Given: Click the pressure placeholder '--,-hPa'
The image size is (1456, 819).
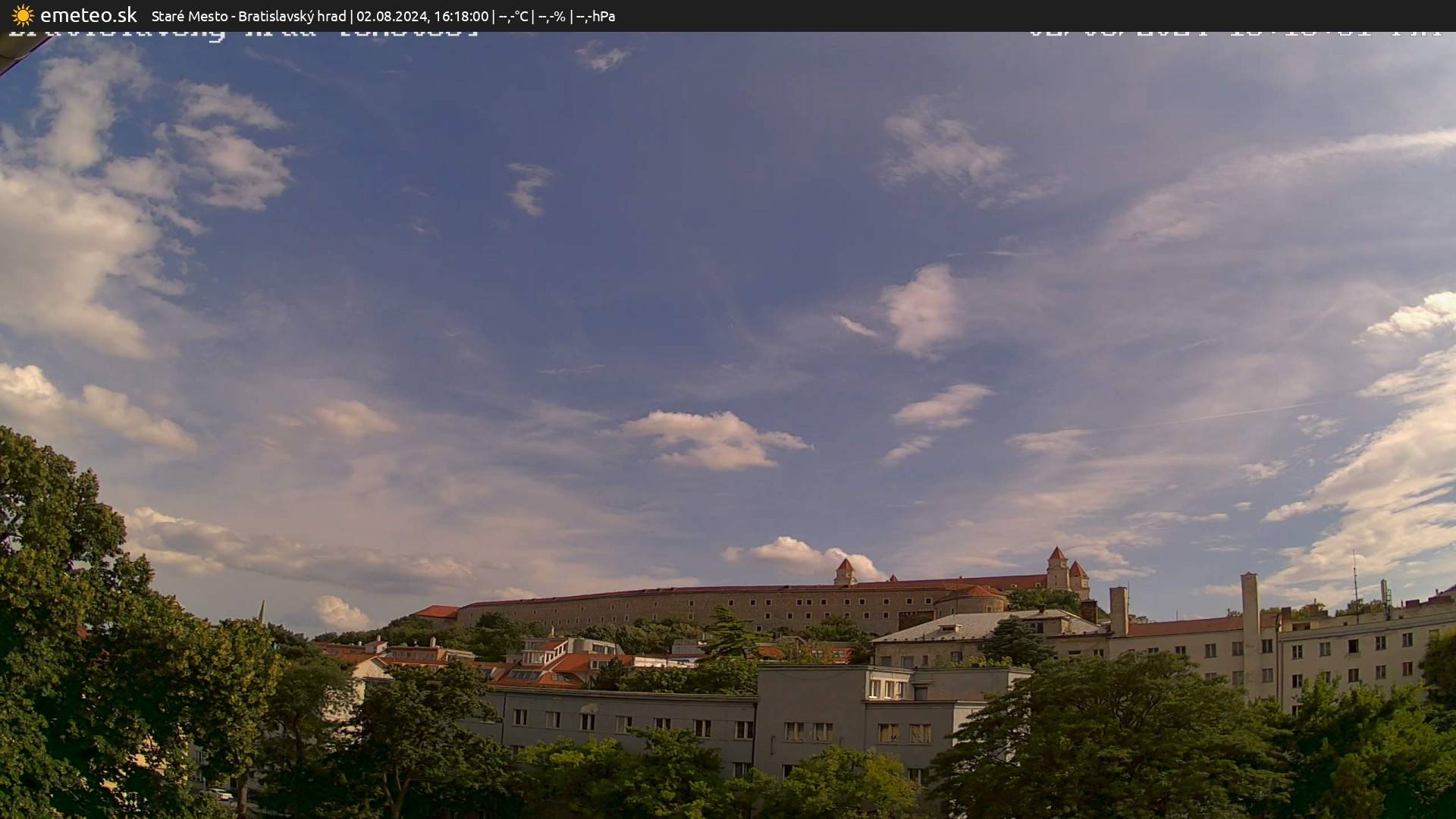Looking at the screenshot, I should click(x=596, y=15).
